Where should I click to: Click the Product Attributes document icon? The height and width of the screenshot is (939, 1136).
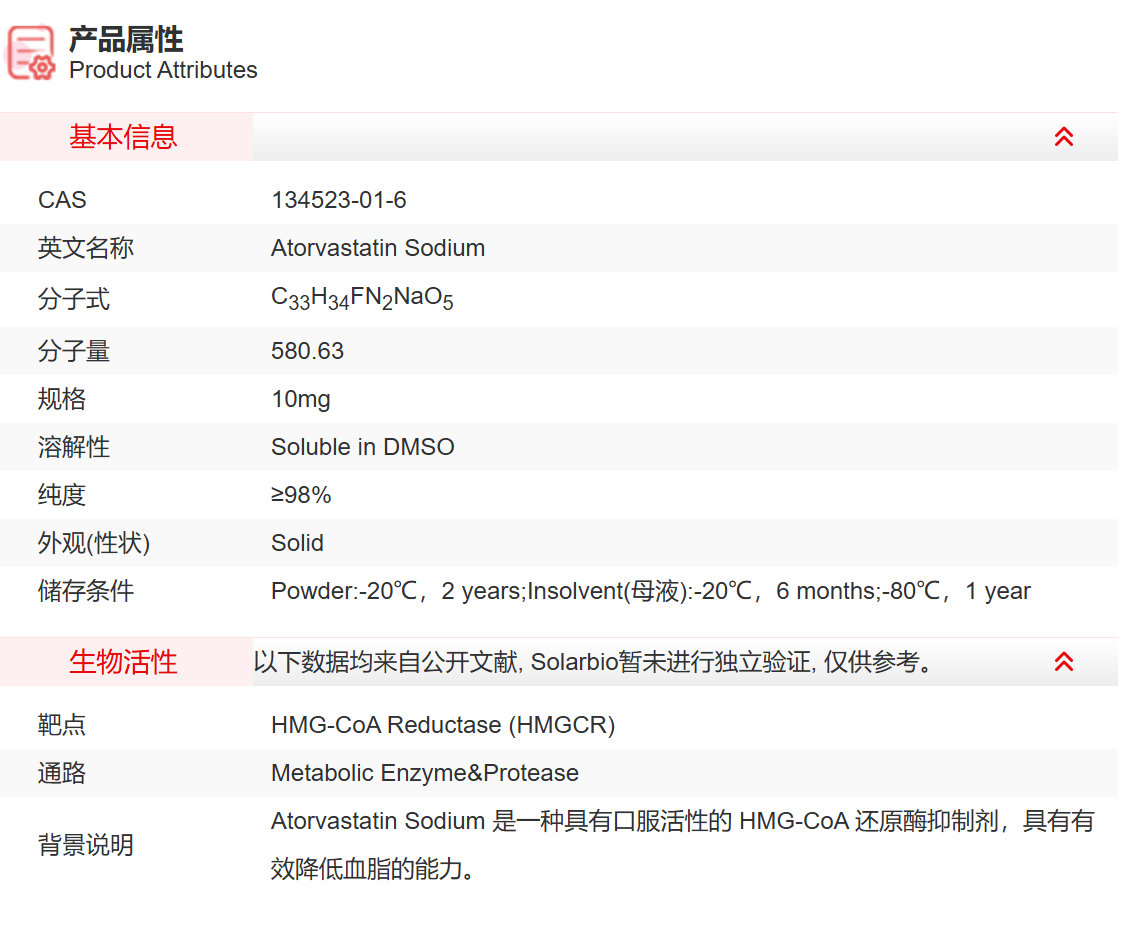click(30, 50)
